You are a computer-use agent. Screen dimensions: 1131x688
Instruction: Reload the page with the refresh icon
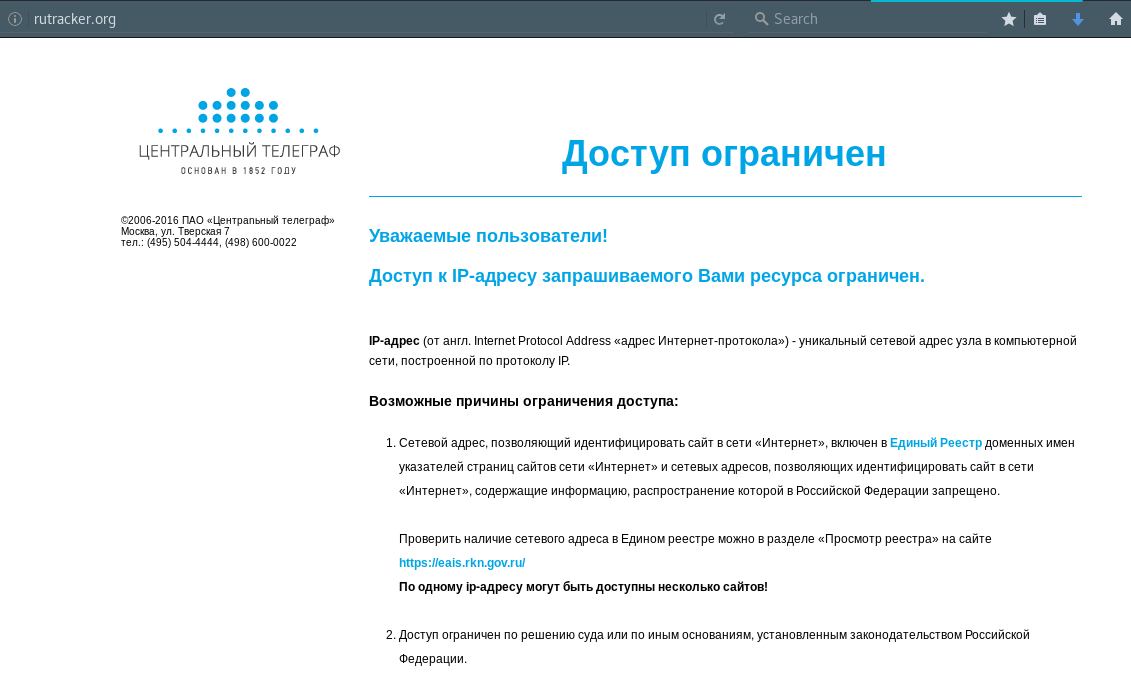pos(719,19)
